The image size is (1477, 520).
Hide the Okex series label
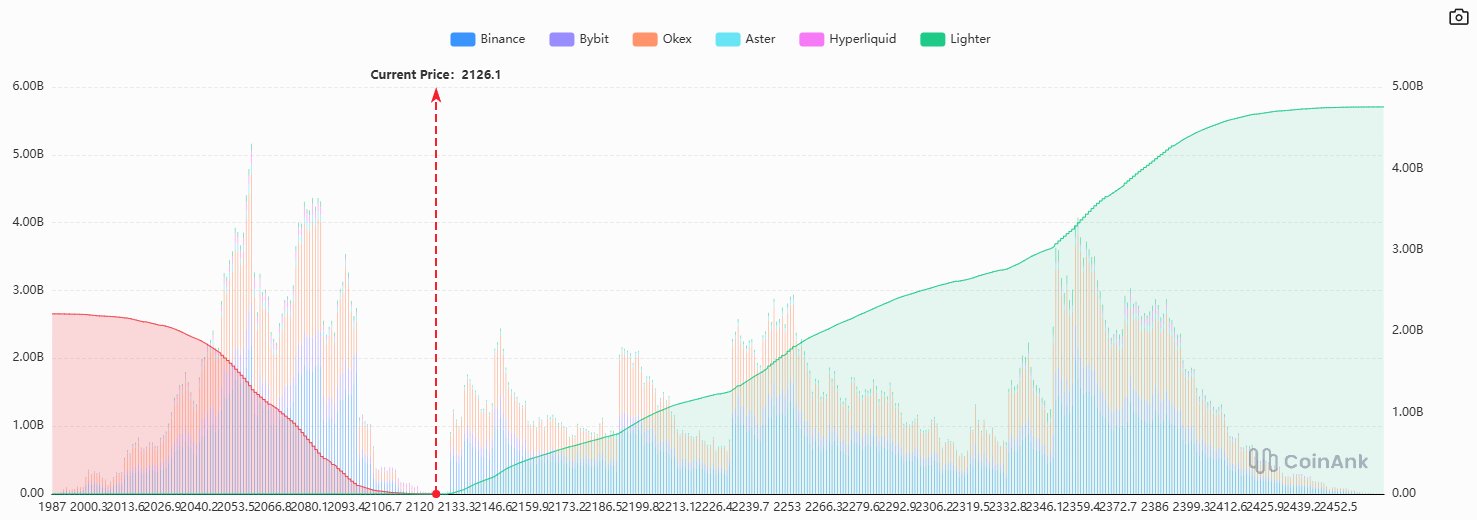pos(676,39)
